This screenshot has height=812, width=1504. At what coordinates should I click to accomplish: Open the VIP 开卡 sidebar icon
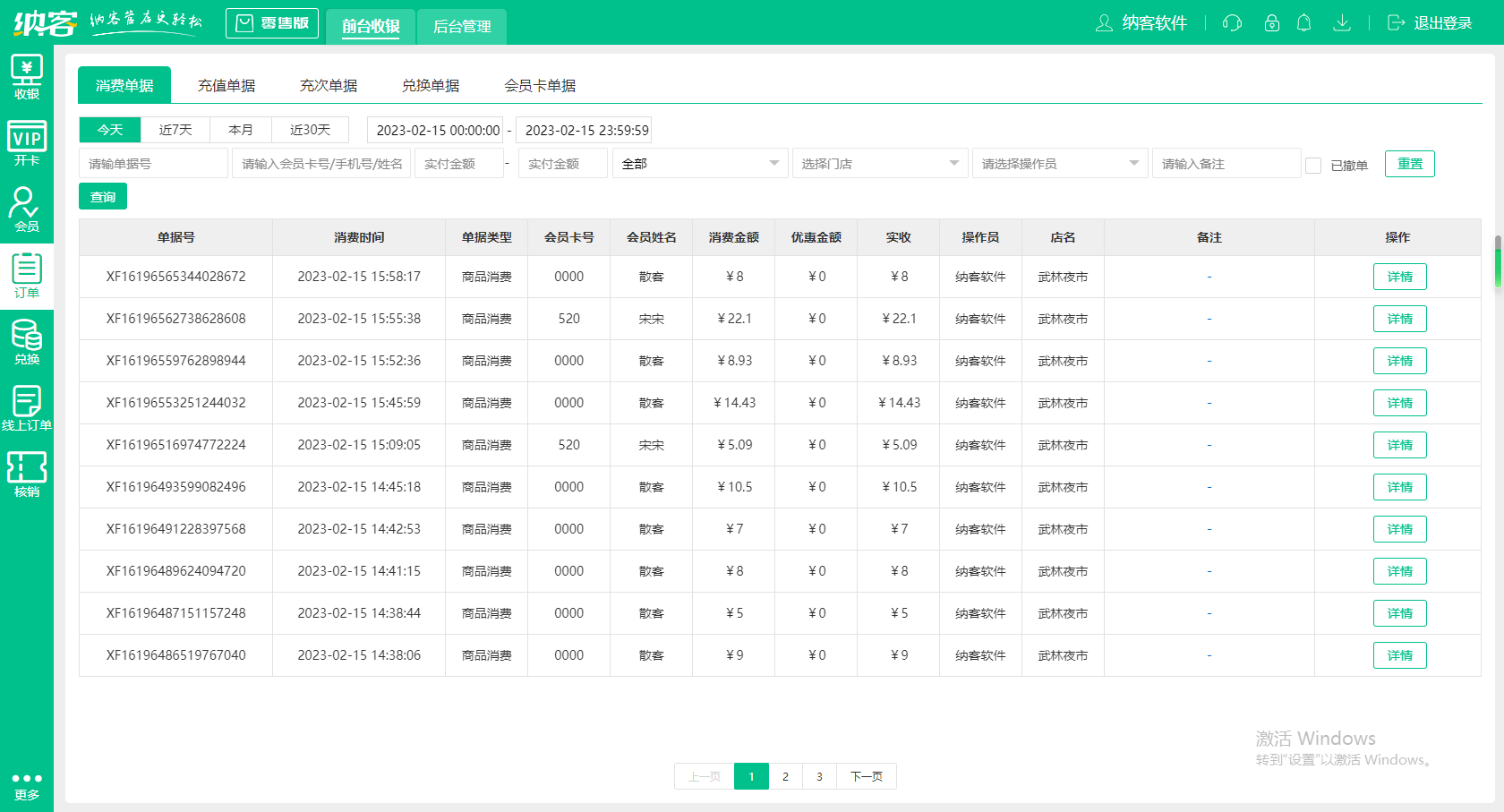27,143
